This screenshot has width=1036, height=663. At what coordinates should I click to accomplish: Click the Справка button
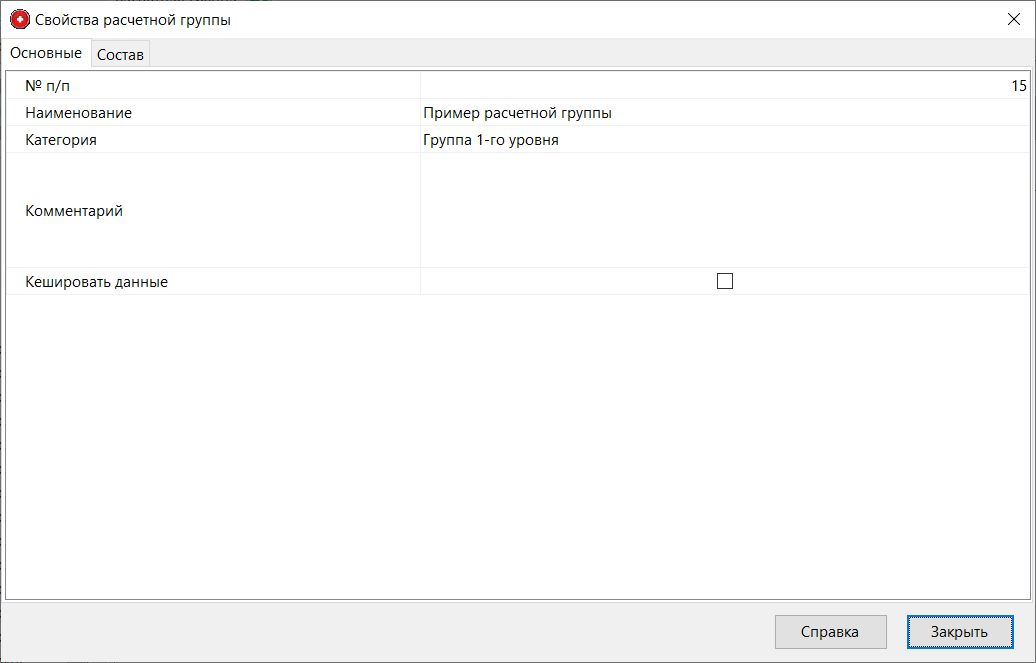tap(830, 632)
